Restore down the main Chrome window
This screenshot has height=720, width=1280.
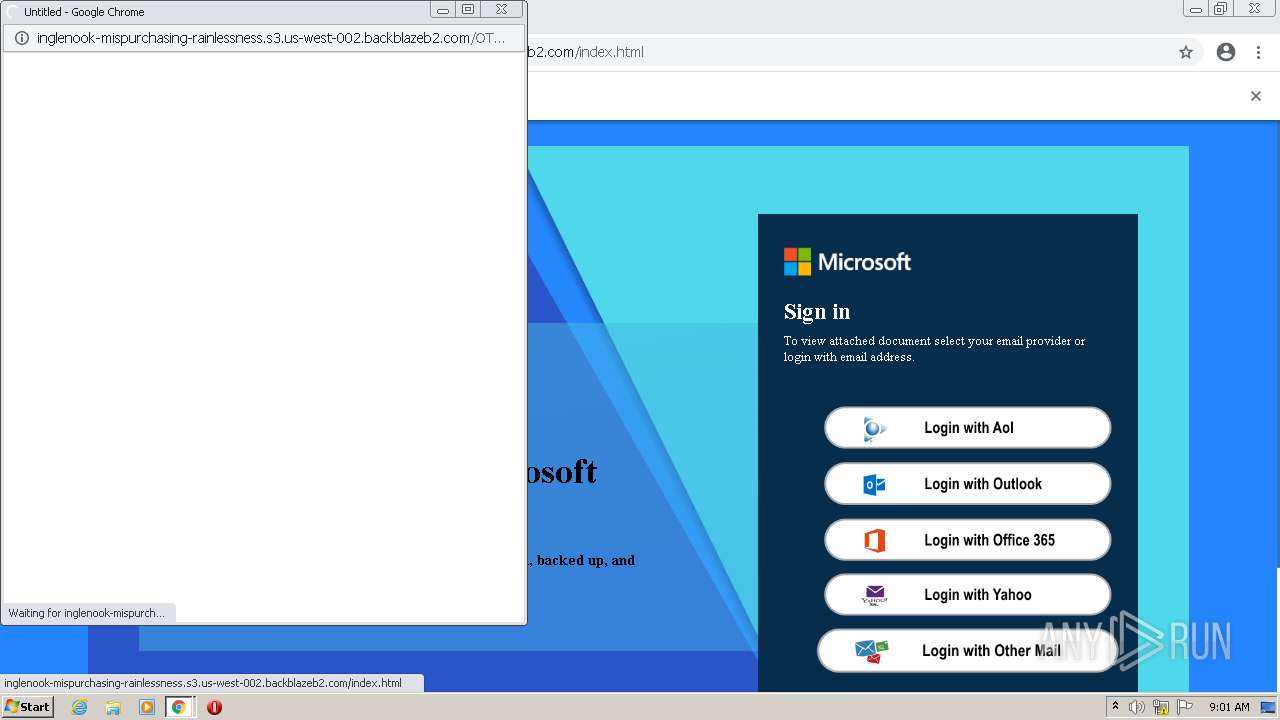pyautogui.click(x=1220, y=9)
